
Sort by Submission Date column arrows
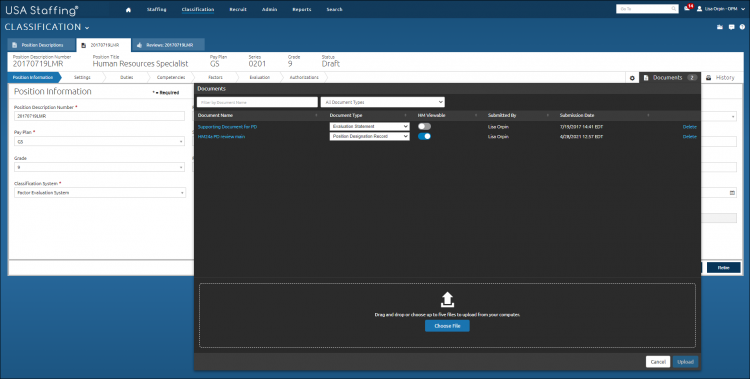(x=648, y=115)
